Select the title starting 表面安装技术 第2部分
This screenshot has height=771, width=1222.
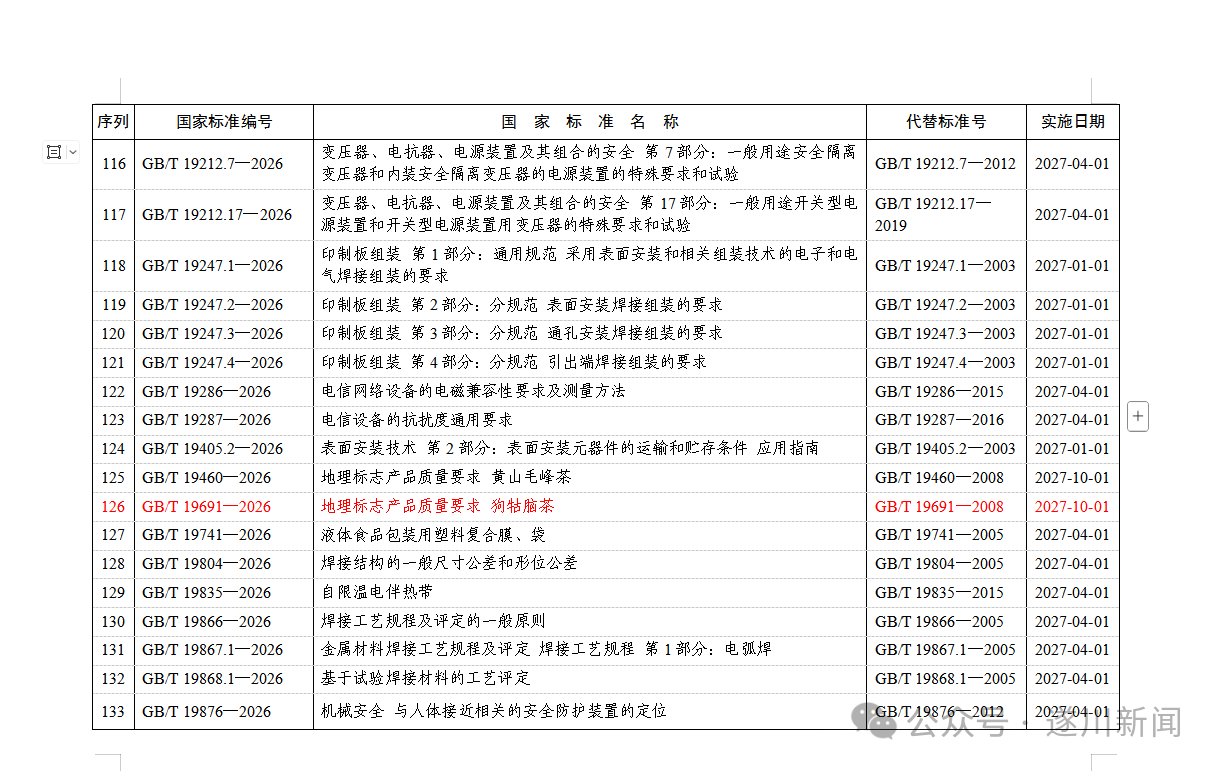tap(570, 448)
